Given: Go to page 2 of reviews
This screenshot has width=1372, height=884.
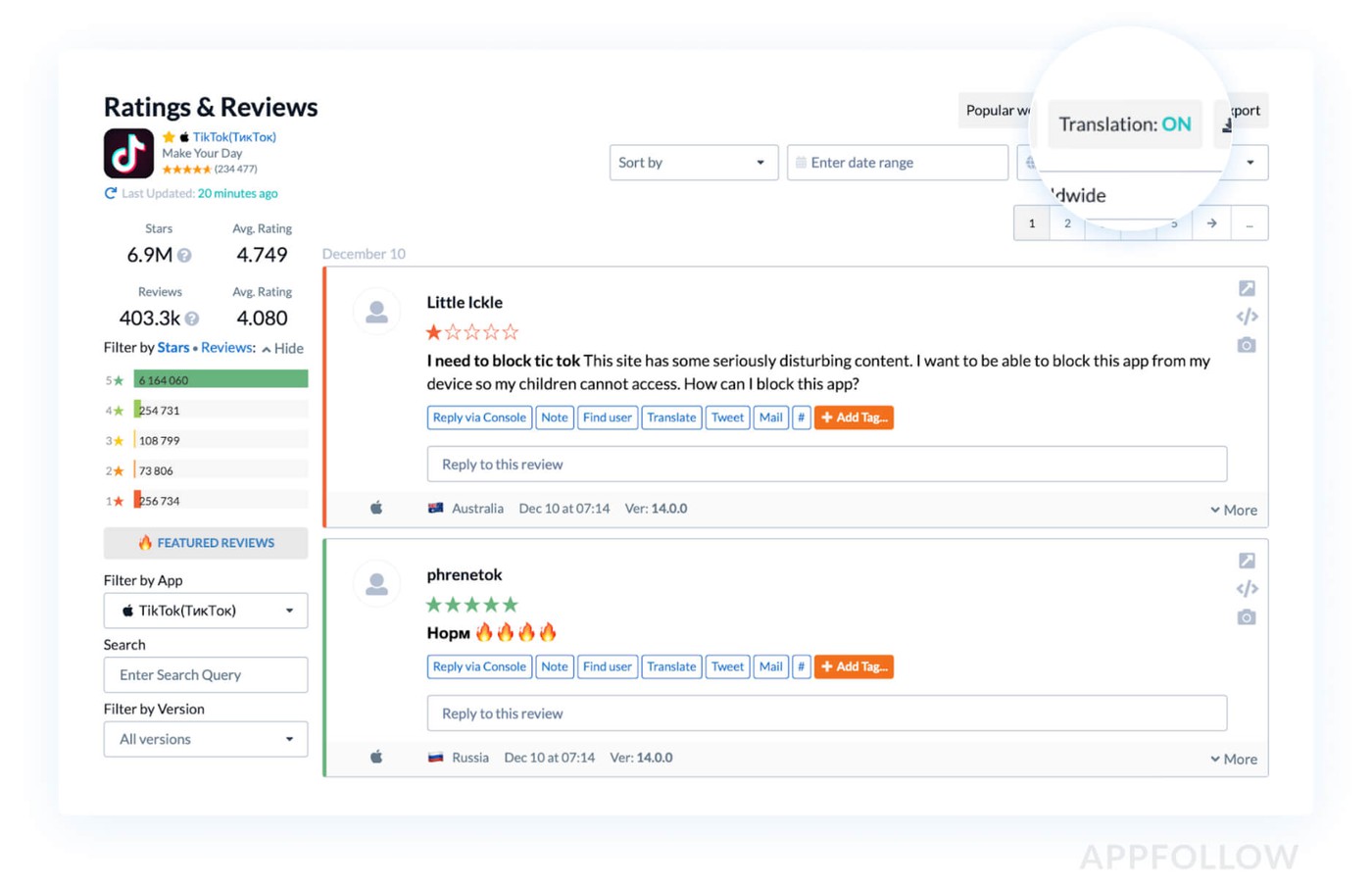Looking at the screenshot, I should point(1067,223).
